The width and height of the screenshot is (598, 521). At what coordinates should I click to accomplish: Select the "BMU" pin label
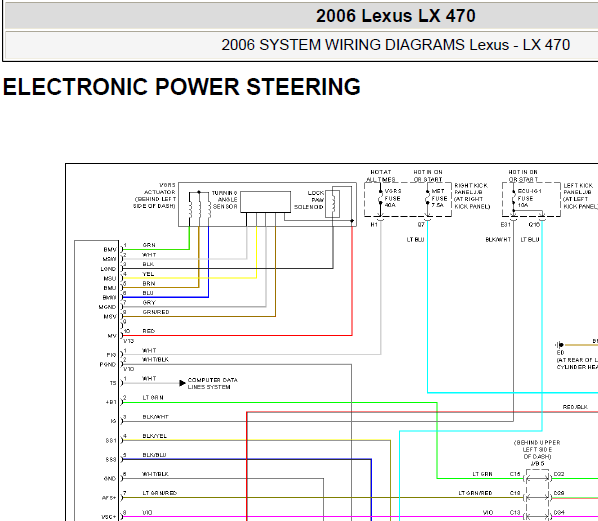[x=110, y=288]
